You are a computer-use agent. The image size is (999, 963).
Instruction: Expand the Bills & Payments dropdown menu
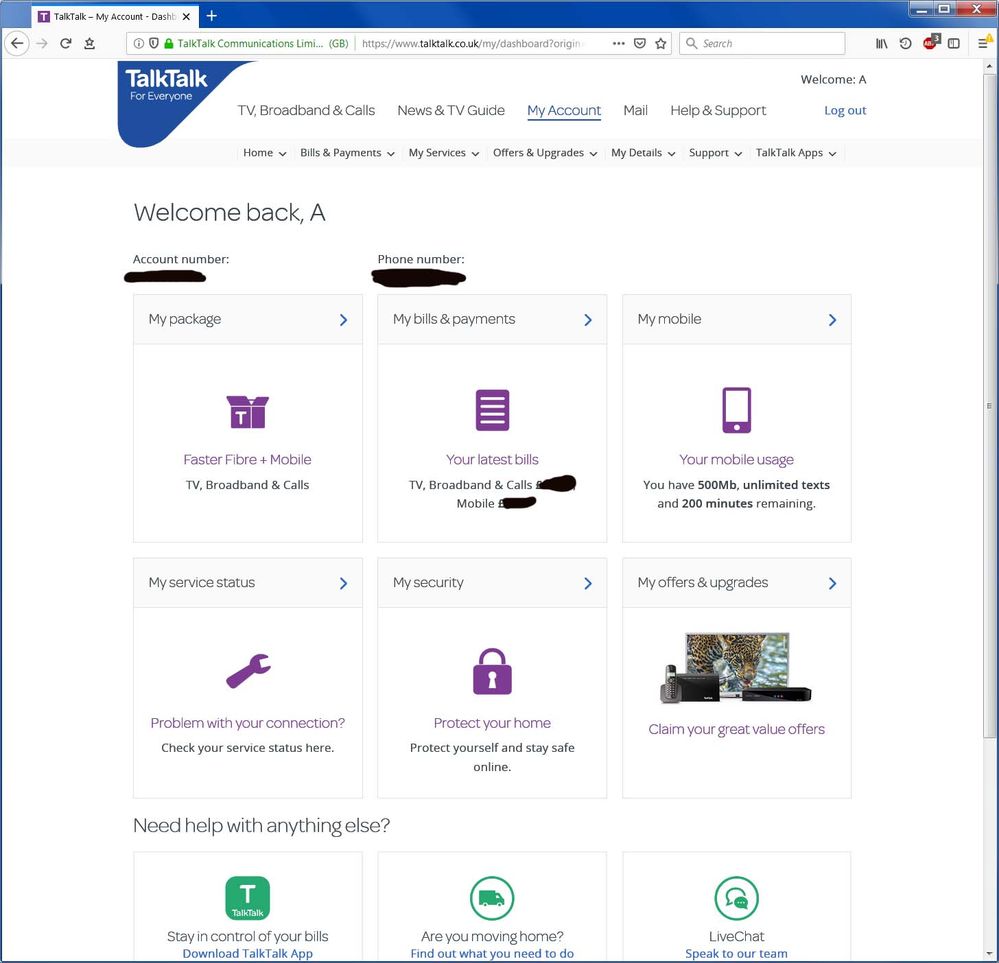(347, 153)
